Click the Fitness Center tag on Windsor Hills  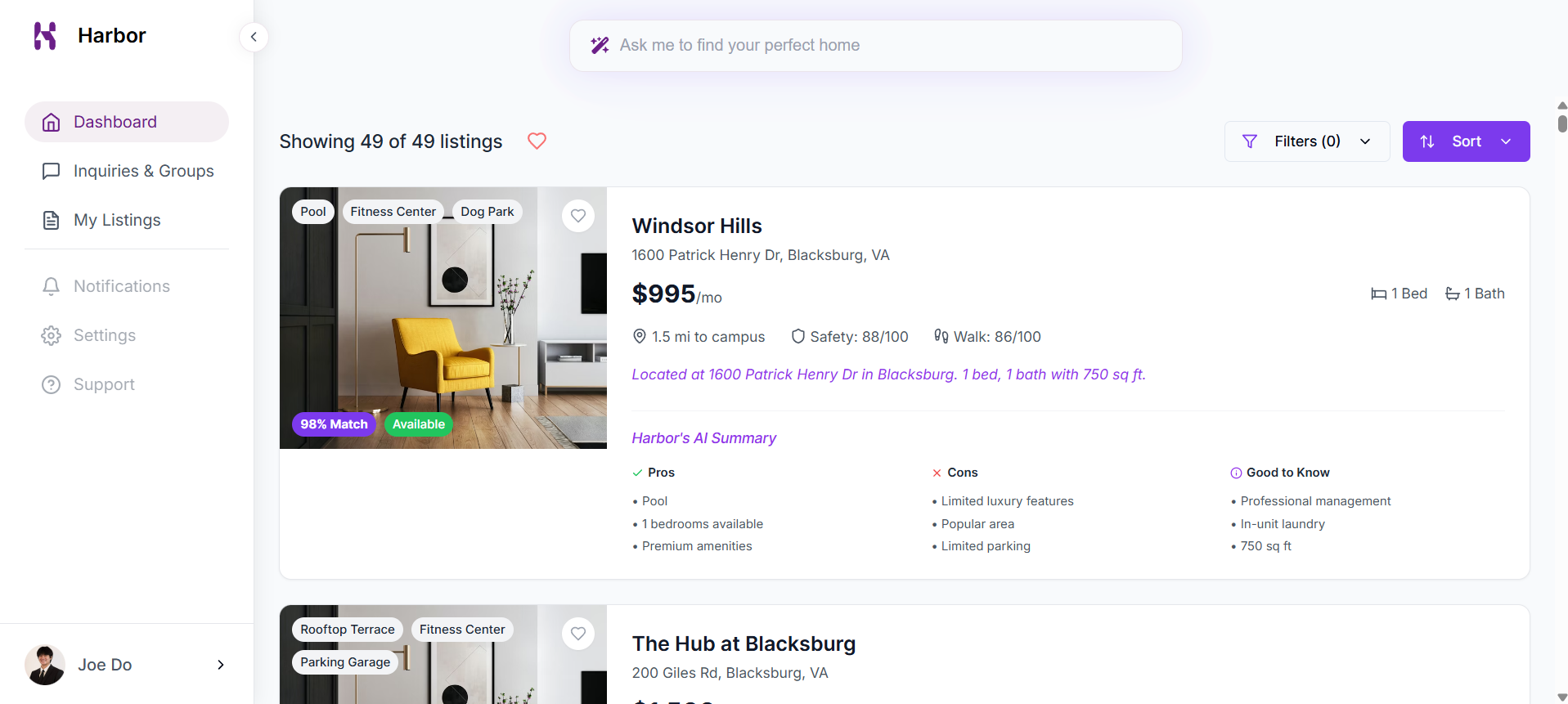pos(393,212)
